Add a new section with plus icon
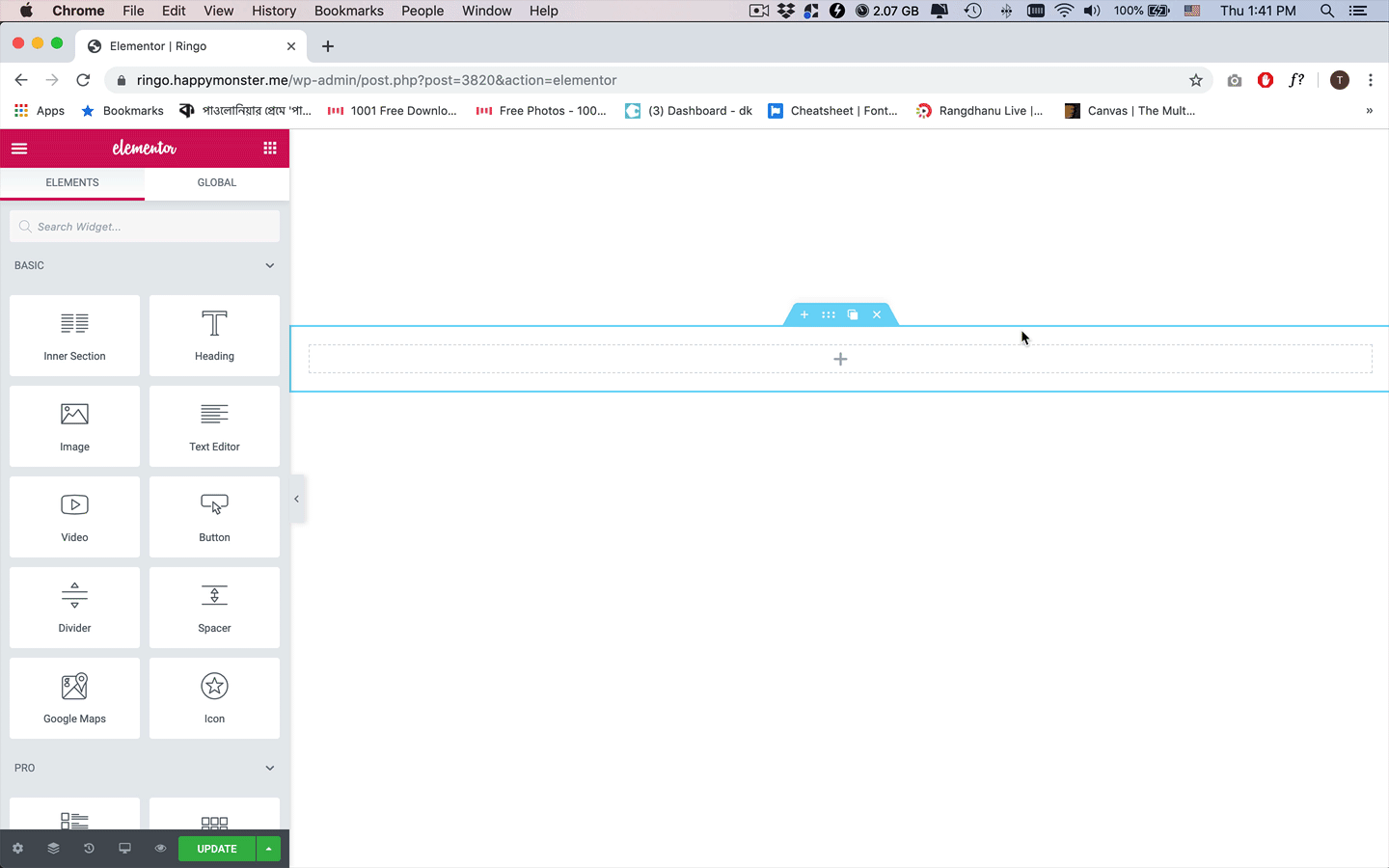 804,314
